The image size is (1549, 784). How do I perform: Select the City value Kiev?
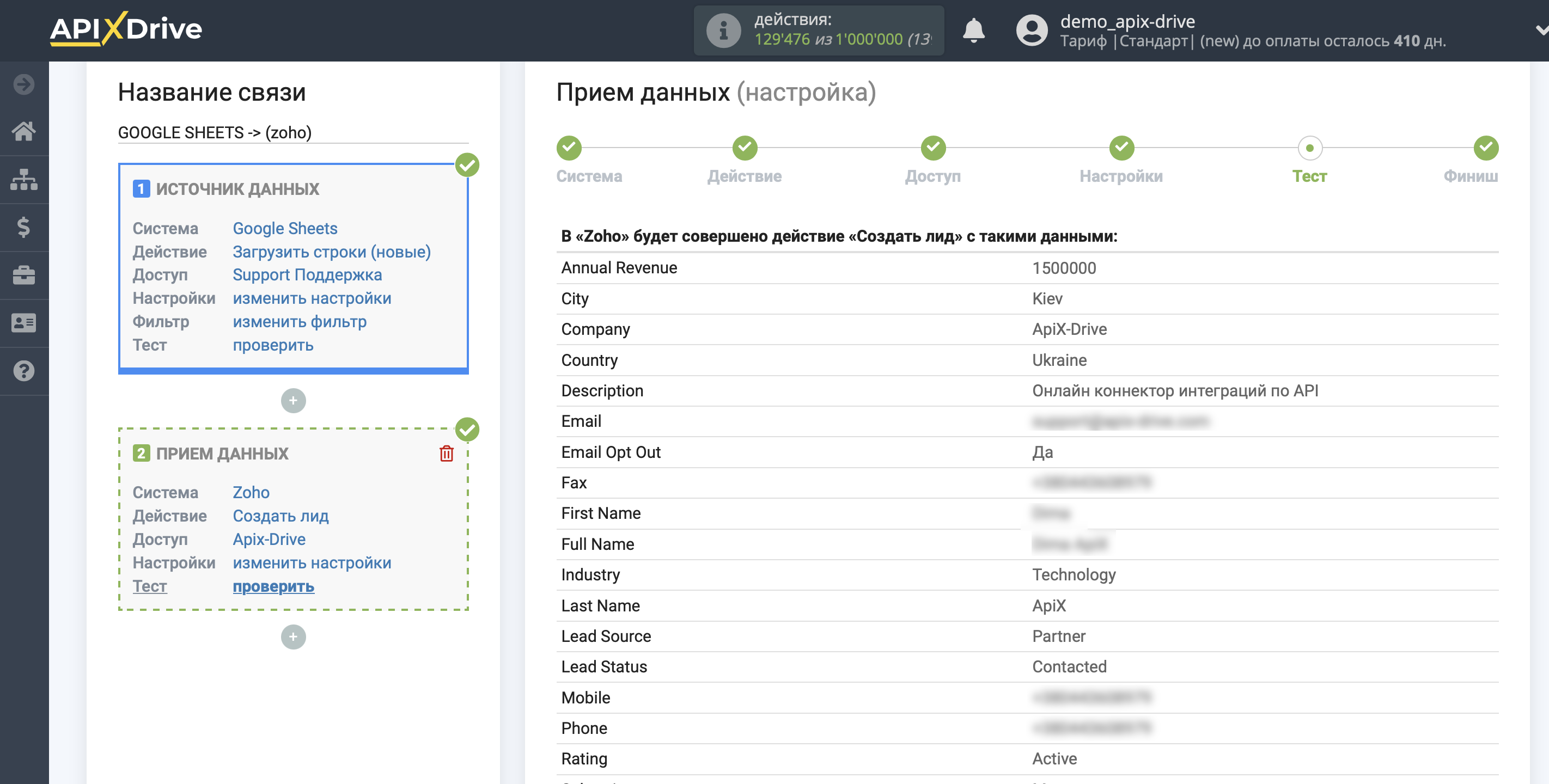(1047, 299)
